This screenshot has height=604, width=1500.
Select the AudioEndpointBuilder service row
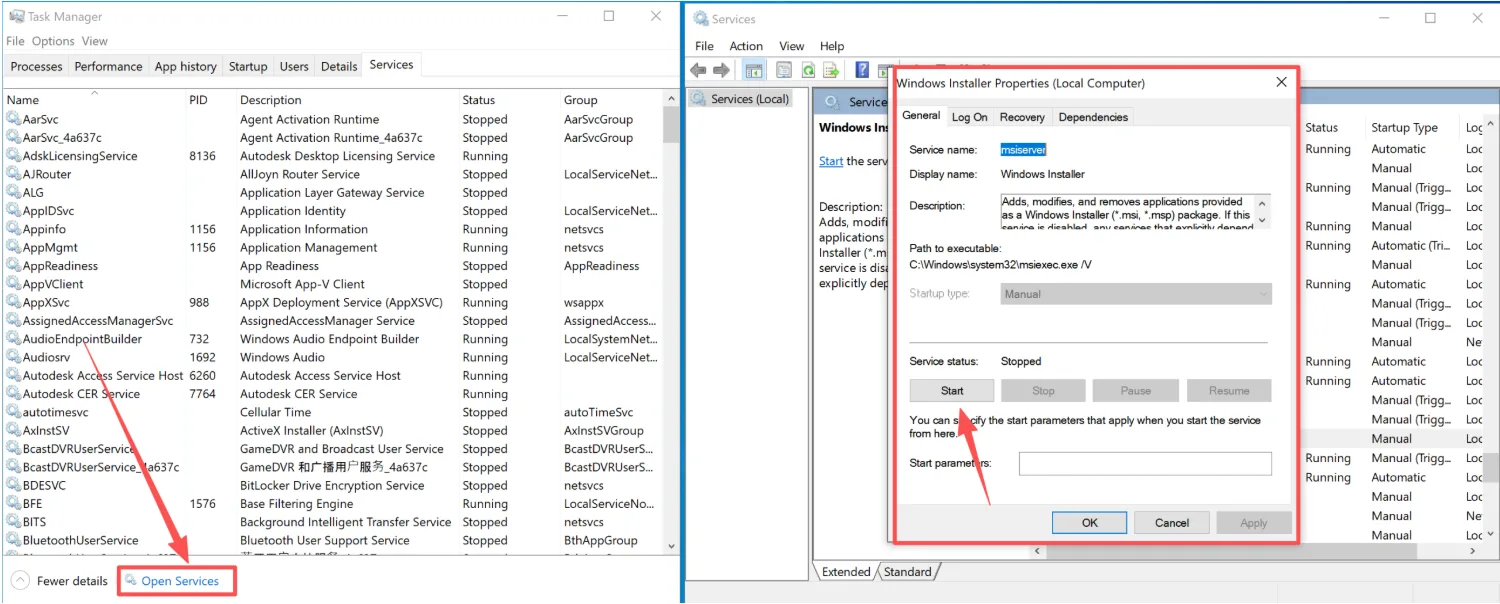82,339
